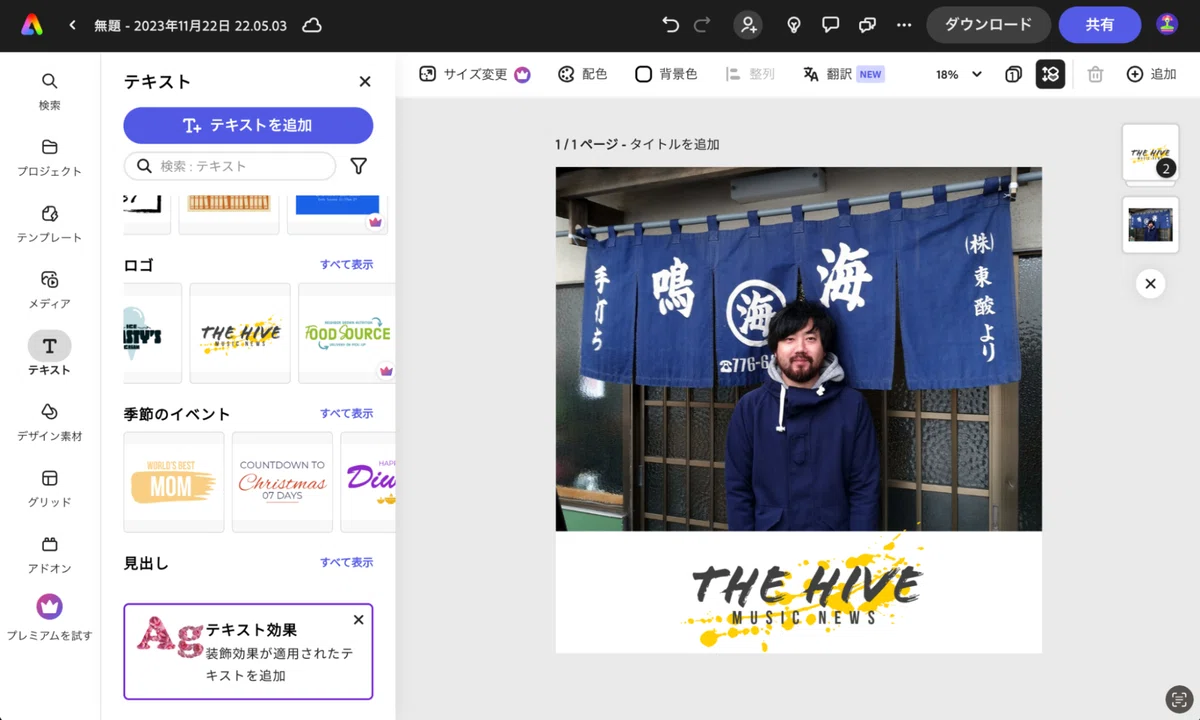The image size is (1200, 720).
Task: Open 翻訳 translate tool
Action: click(x=843, y=74)
